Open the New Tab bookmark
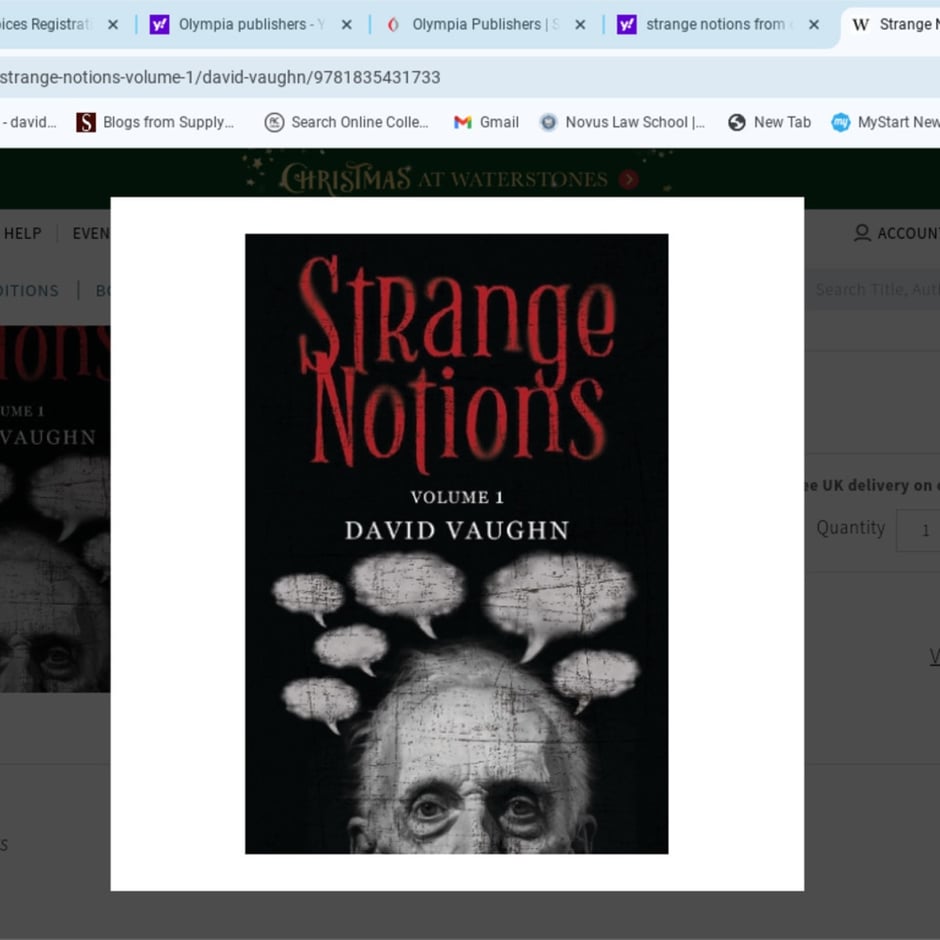The height and width of the screenshot is (940, 940). pyautogui.click(x=769, y=122)
